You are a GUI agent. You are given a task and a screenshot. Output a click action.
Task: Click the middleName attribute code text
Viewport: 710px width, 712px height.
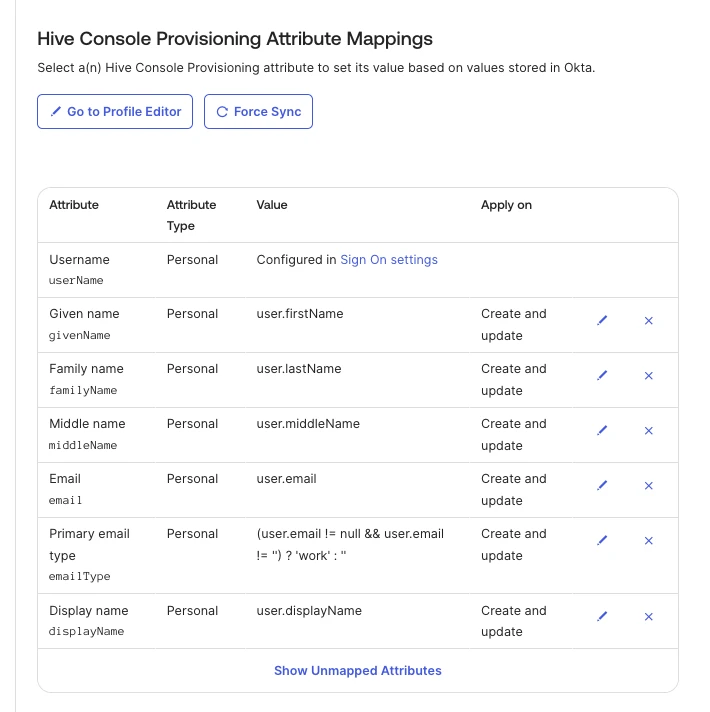pos(83,445)
